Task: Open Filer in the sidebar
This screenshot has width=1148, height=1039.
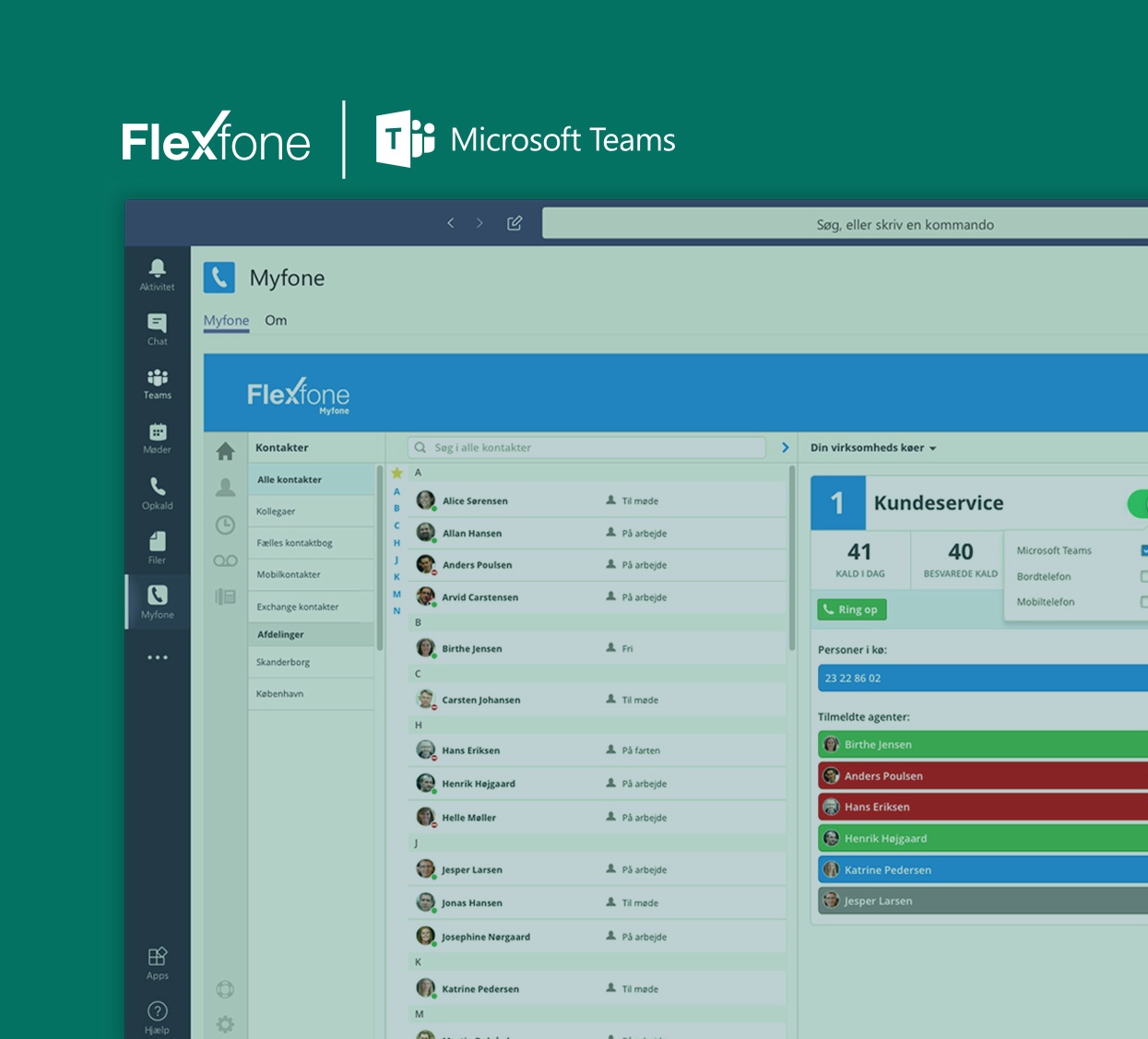Action: (x=158, y=547)
